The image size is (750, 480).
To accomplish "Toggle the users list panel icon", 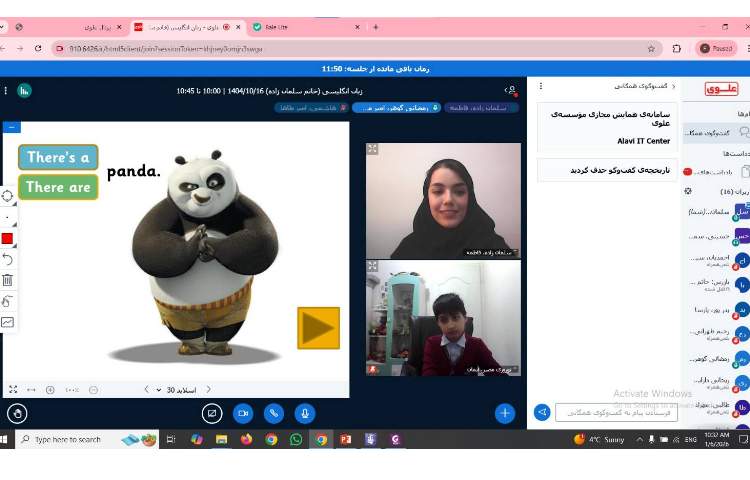I will (511, 90).
